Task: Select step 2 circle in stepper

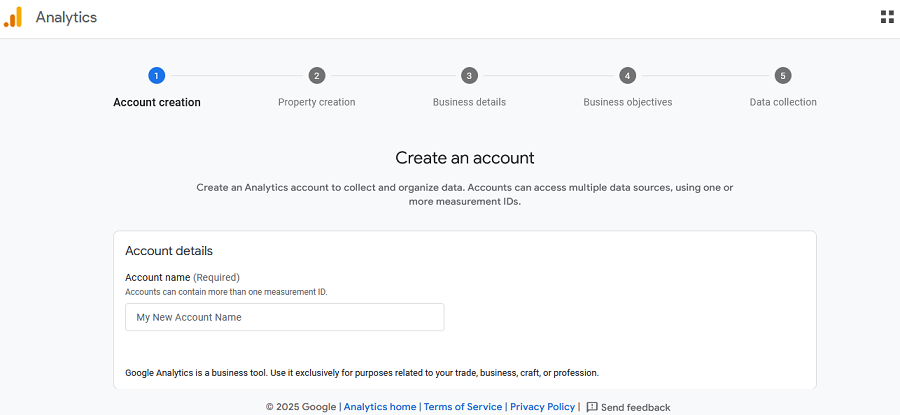Action: click(316, 75)
